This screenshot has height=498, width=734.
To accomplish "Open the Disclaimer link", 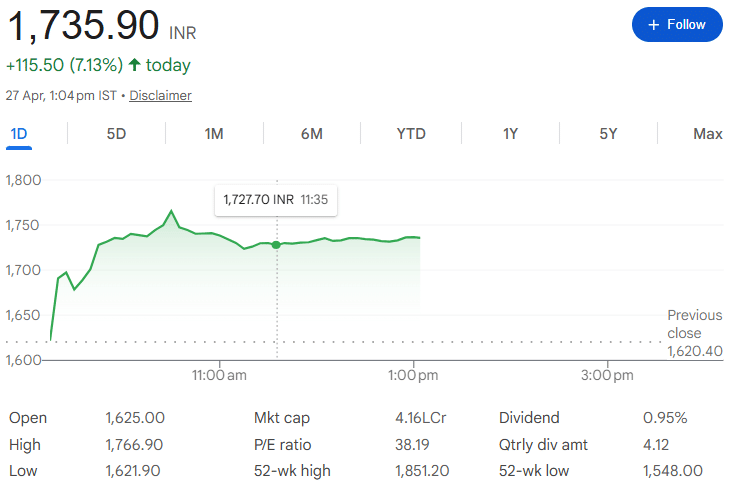I will [160, 96].
